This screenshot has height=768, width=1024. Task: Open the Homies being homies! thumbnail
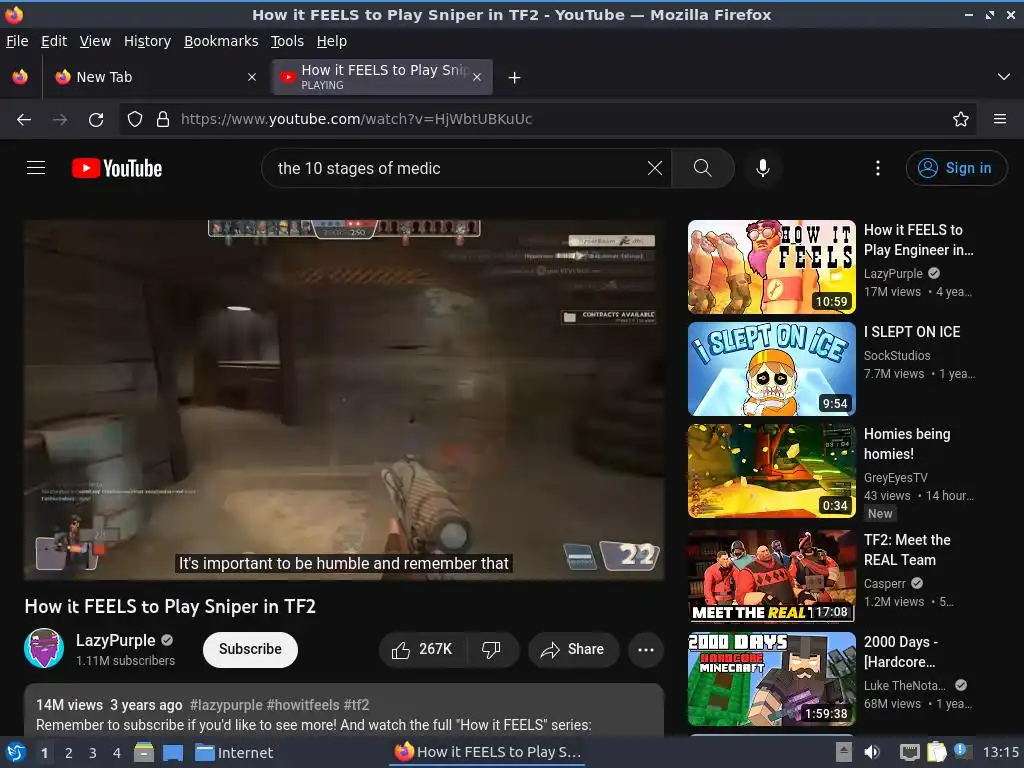click(x=771, y=471)
